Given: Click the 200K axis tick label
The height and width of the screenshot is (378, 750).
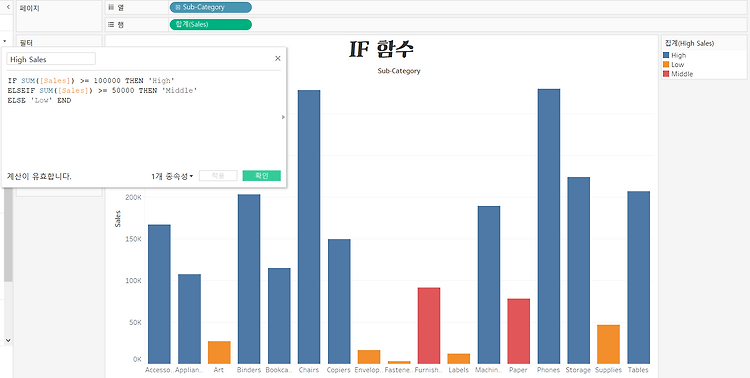Looking at the screenshot, I should (x=133, y=198).
